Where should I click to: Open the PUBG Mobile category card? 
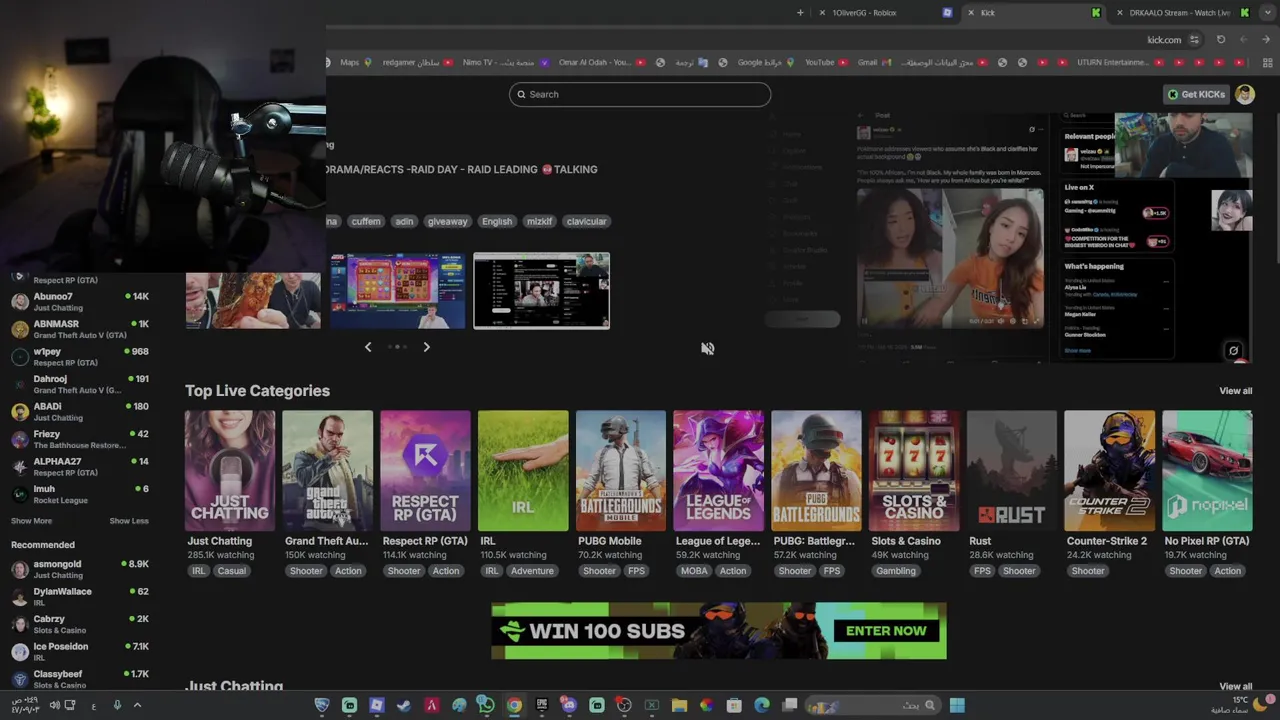(x=621, y=471)
